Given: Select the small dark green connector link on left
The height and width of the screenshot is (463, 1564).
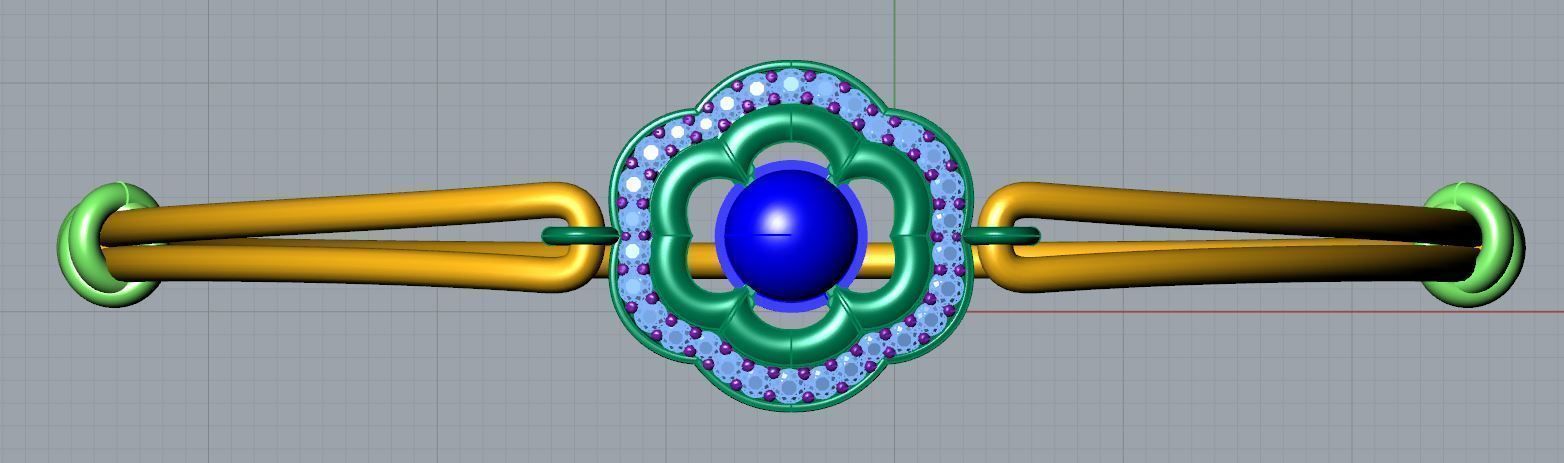Looking at the screenshot, I should 581,236.
